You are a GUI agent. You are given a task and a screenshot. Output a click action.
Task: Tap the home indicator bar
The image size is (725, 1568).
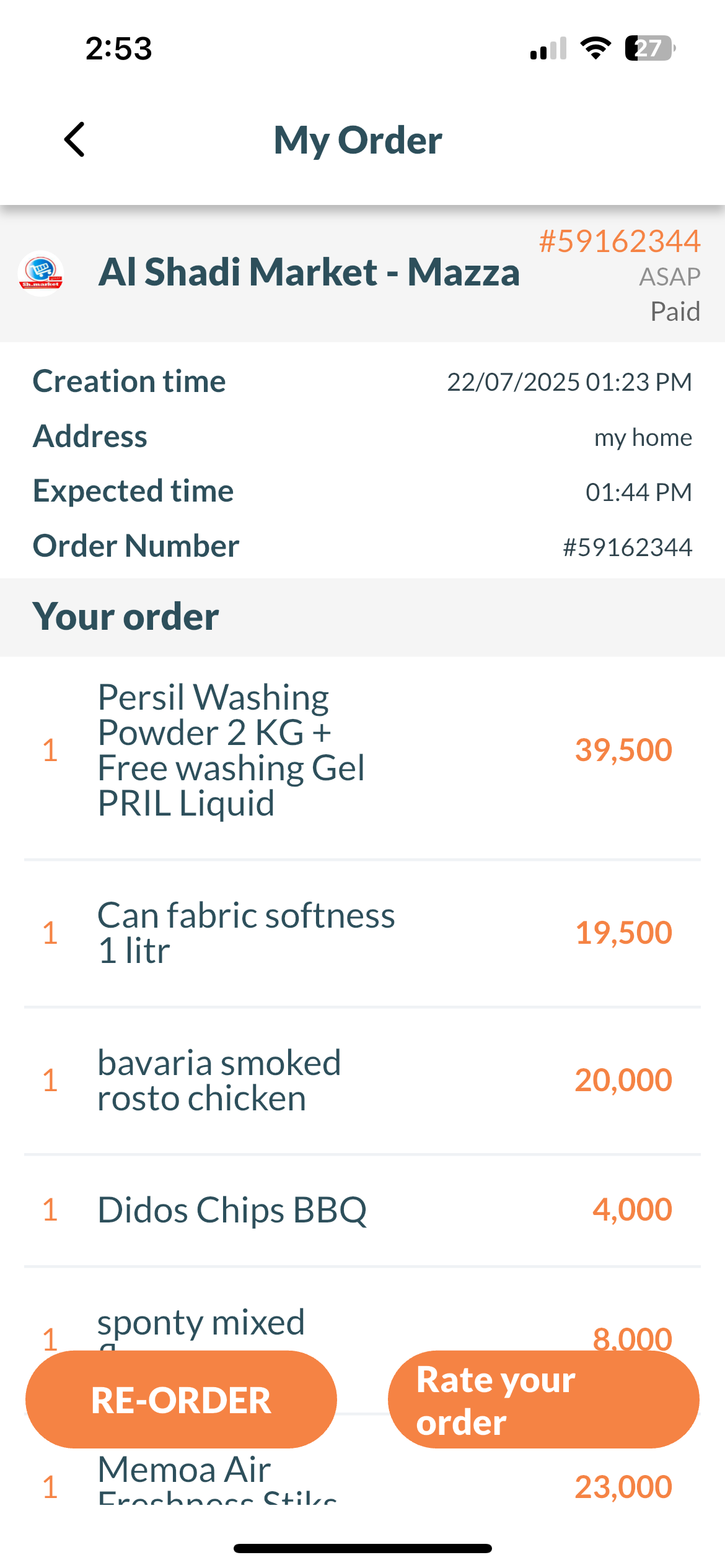pos(362,1548)
